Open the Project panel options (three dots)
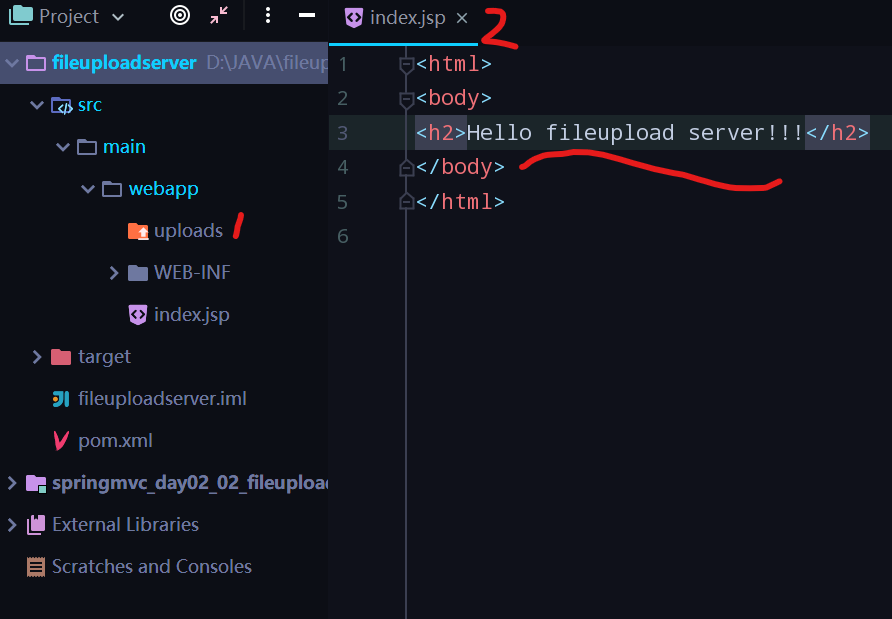Image resolution: width=892 pixels, height=619 pixels. (267, 15)
